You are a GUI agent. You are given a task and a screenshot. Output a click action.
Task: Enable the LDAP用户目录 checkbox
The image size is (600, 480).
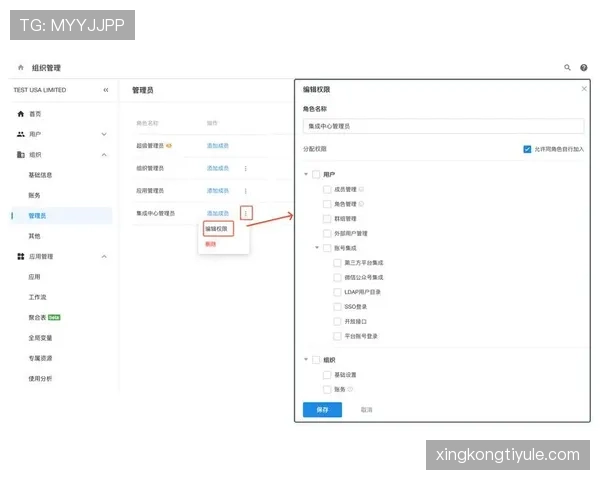[x=337, y=292]
